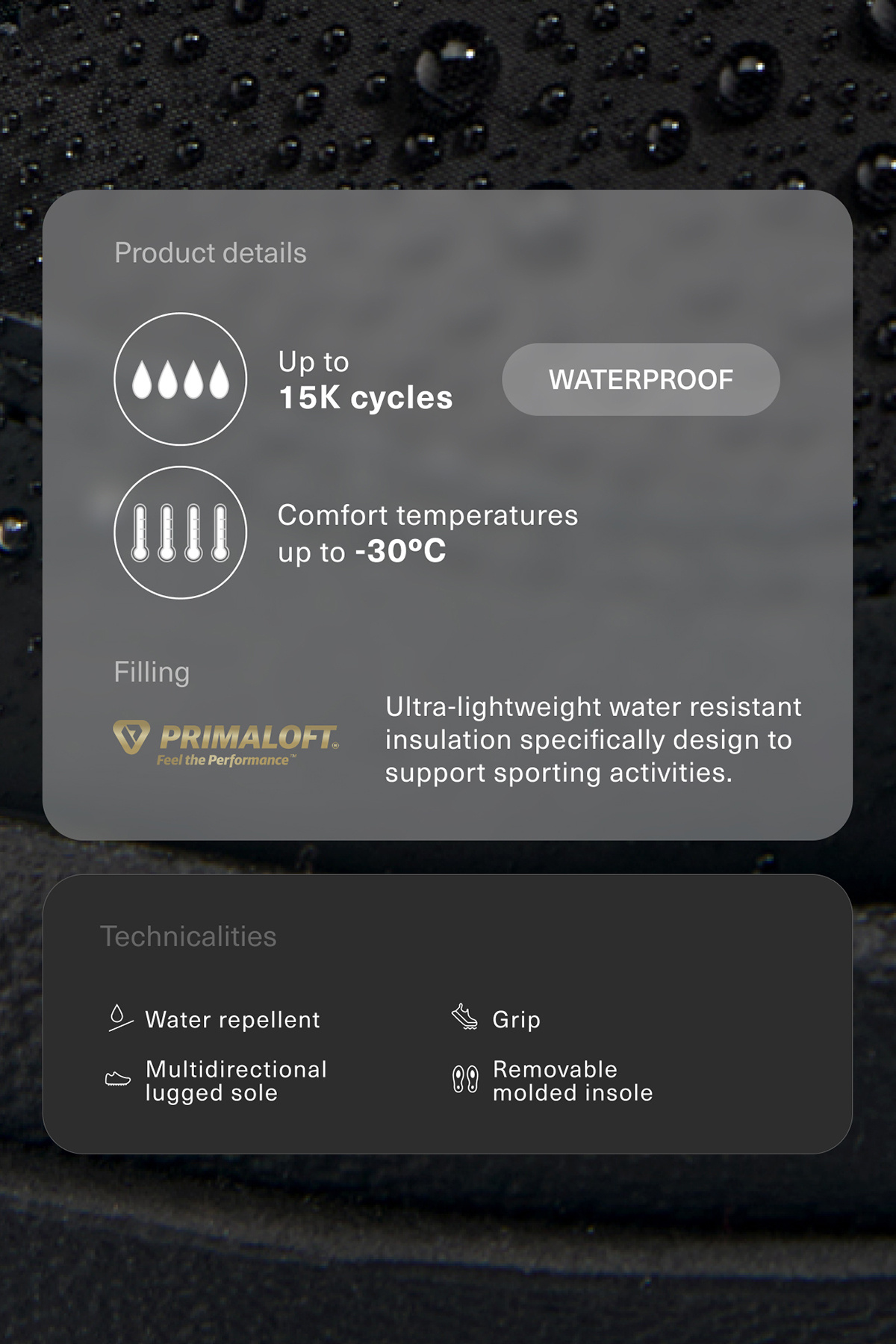Click the four water drops circle icon
The image size is (896, 1344).
click(180, 379)
